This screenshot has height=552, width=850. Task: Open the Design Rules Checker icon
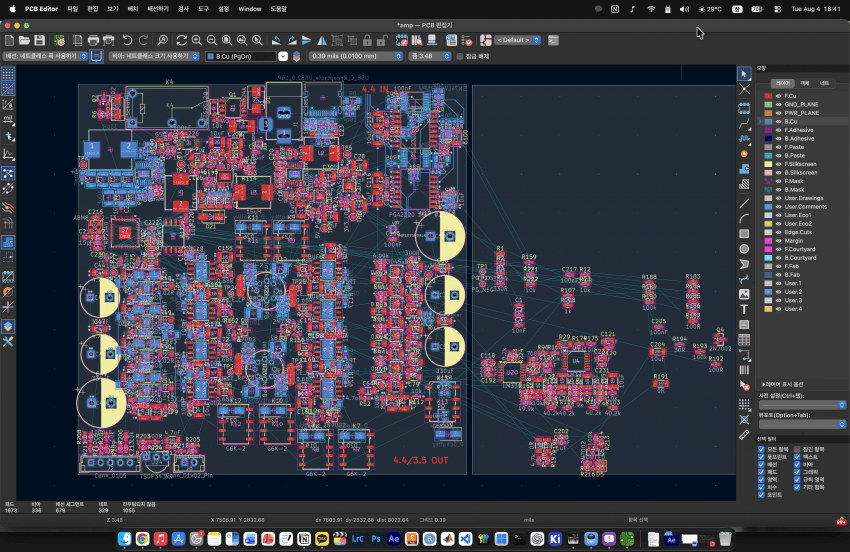click(467, 40)
